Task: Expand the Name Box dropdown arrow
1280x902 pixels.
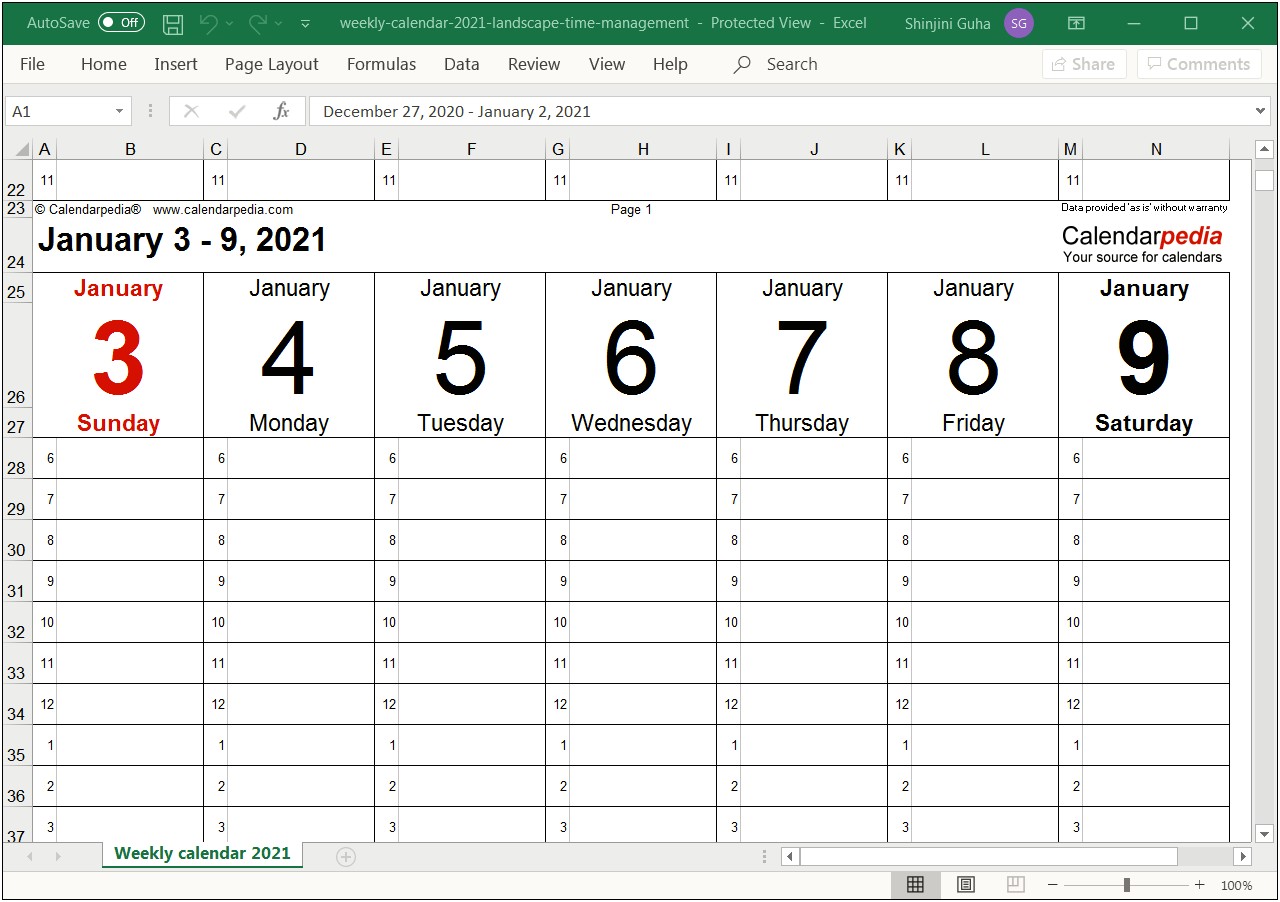Action: (120, 111)
